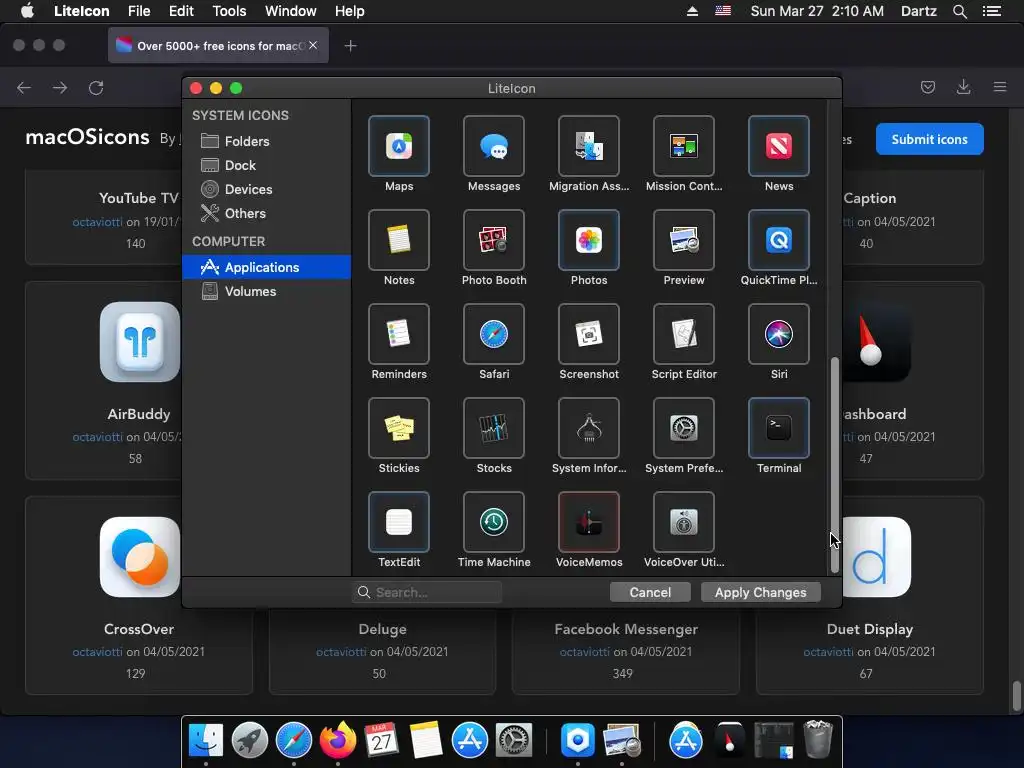Go forward in the browser
The width and height of the screenshot is (1024, 768).
click(60, 88)
